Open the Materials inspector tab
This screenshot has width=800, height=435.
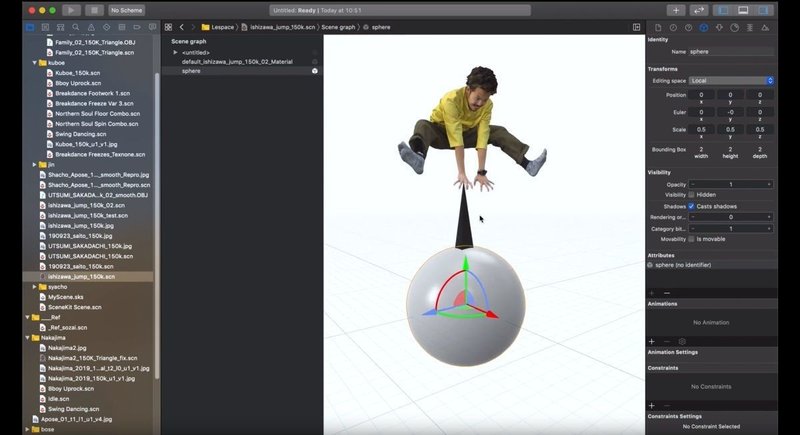(734, 28)
